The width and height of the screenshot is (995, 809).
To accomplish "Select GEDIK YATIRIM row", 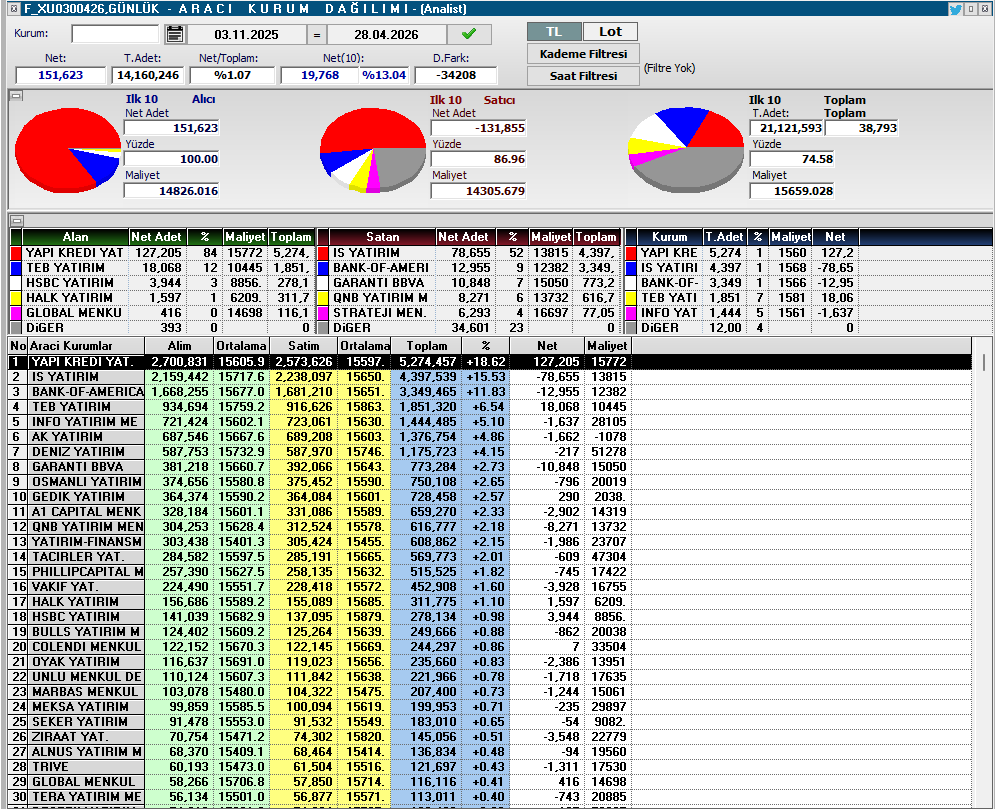I will click(x=490, y=497).
